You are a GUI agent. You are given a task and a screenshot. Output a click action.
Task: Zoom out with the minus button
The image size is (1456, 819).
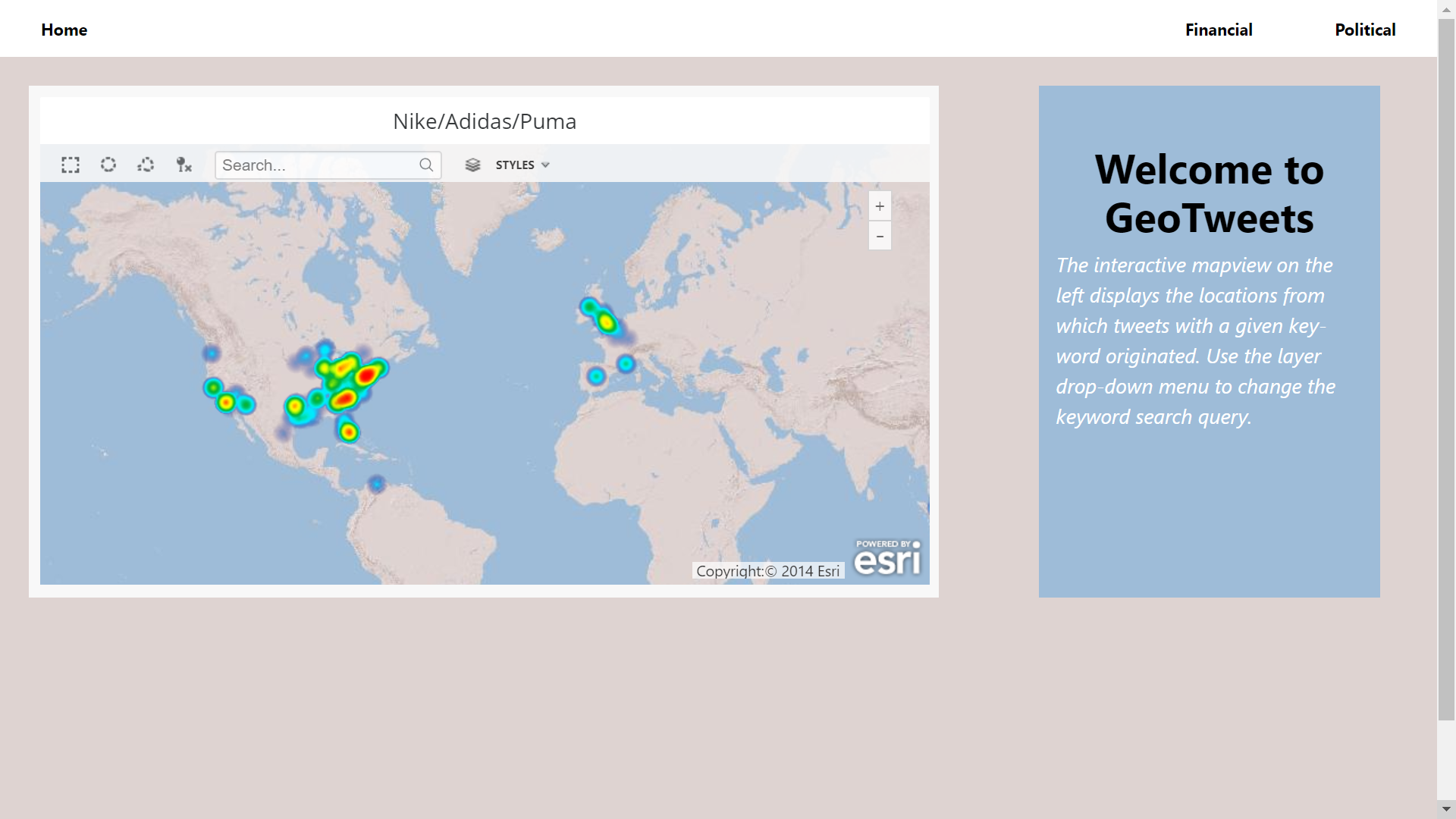(880, 237)
